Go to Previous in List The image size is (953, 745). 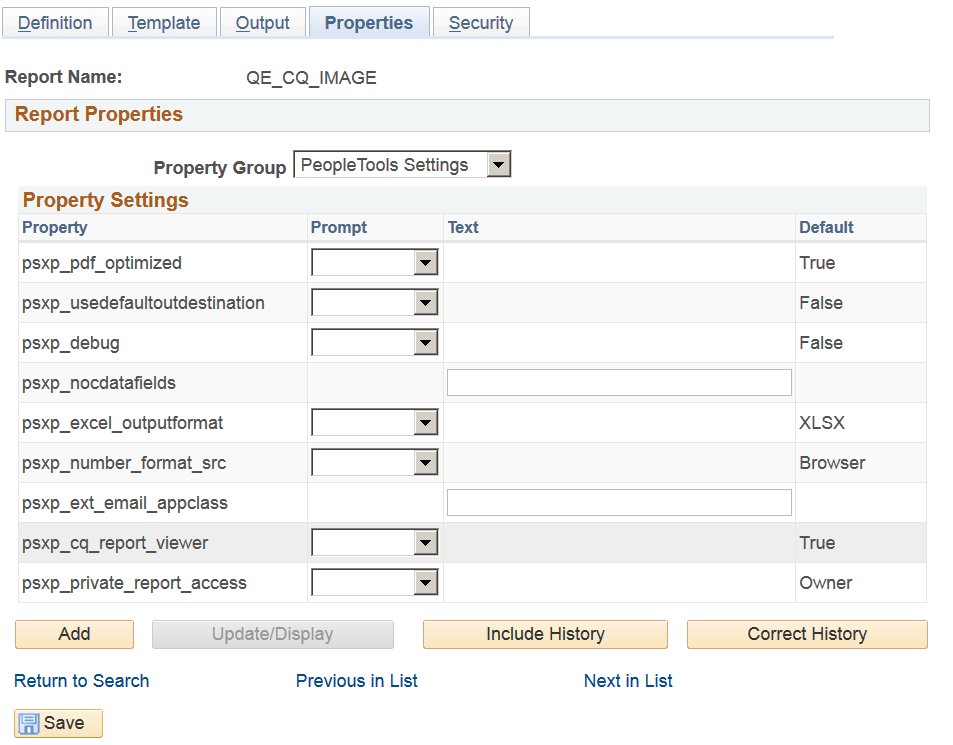pyautogui.click(x=357, y=681)
